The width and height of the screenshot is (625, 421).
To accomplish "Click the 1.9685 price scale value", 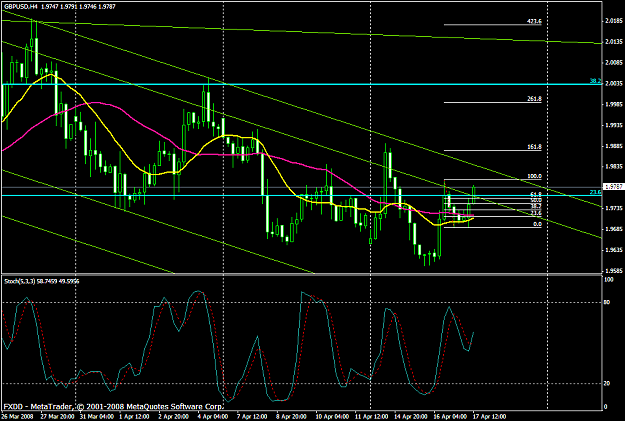I will click(614, 229).
